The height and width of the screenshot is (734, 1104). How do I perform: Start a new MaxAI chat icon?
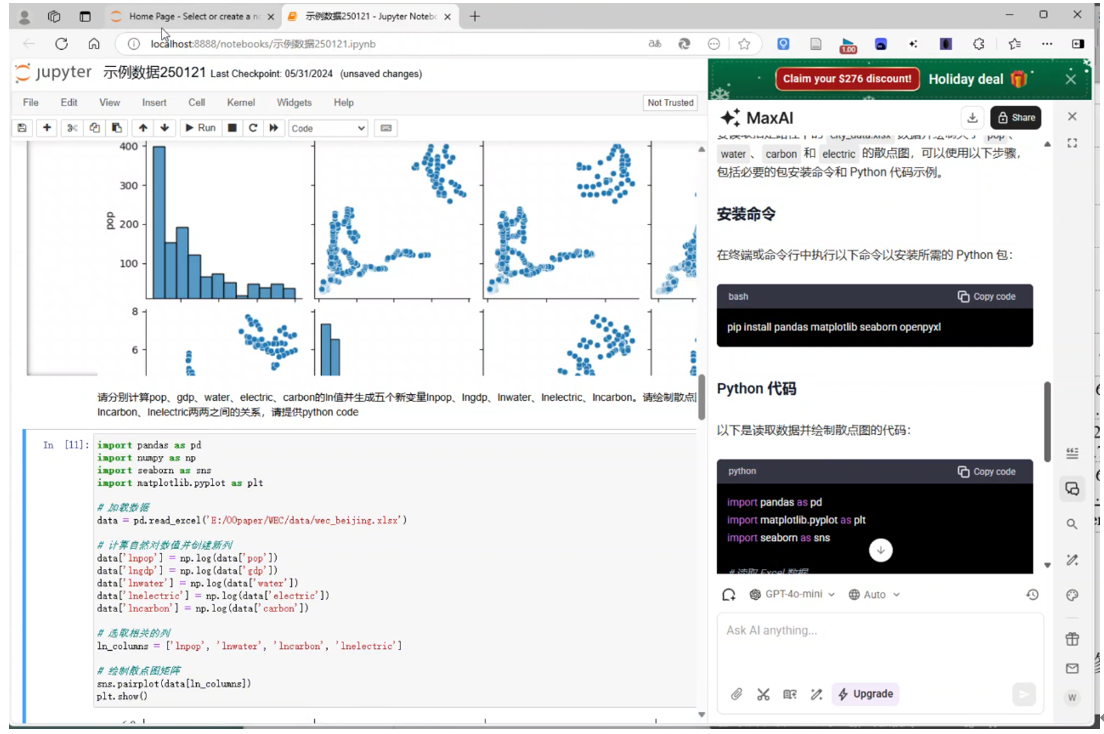click(x=729, y=595)
